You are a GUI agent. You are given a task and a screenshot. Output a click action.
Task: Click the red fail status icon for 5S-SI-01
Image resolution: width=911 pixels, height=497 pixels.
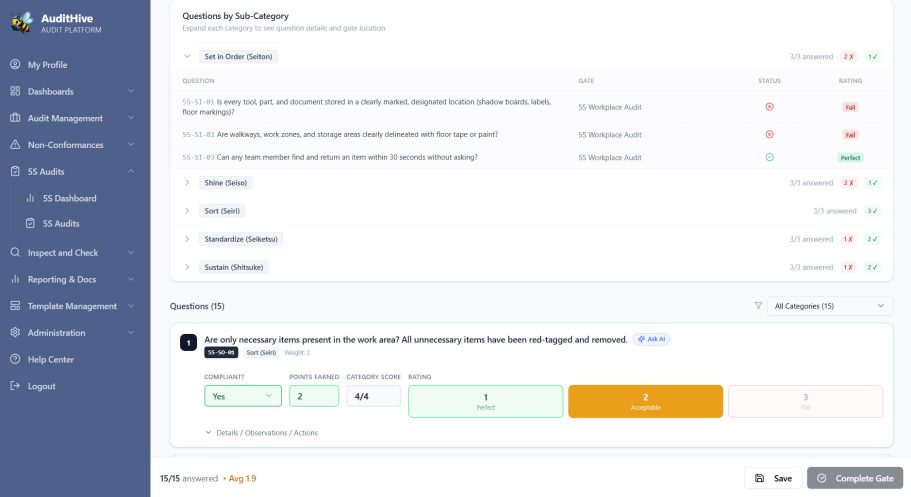point(769,107)
